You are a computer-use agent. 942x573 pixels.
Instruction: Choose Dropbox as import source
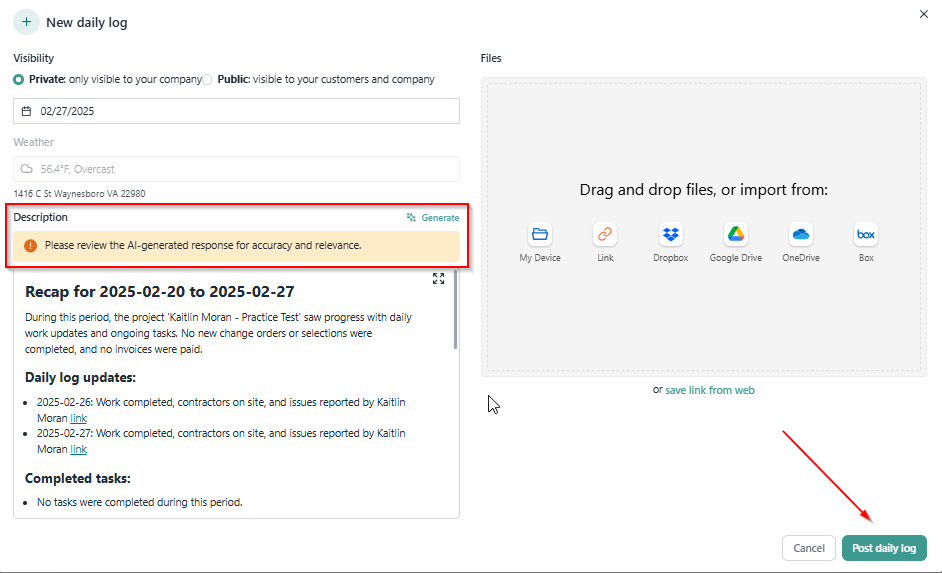pyautogui.click(x=670, y=234)
